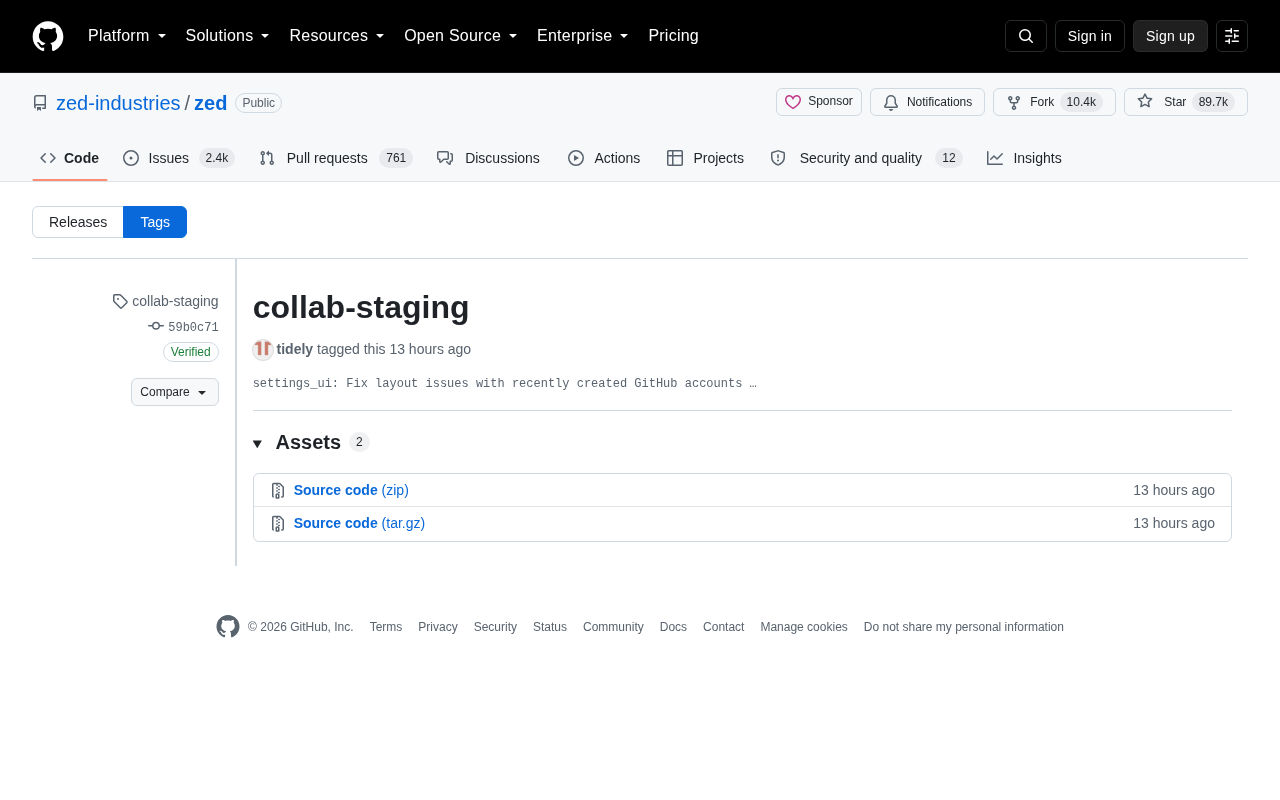
Task: Click the Notifications bell button
Action: [x=927, y=102]
